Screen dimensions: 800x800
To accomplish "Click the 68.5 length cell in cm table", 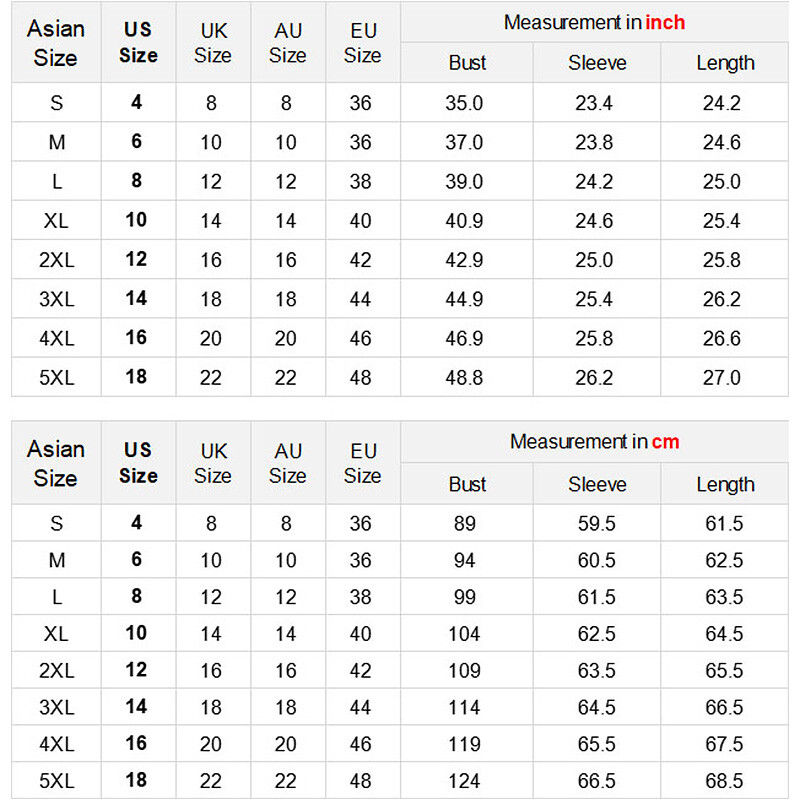I will pos(724,781).
